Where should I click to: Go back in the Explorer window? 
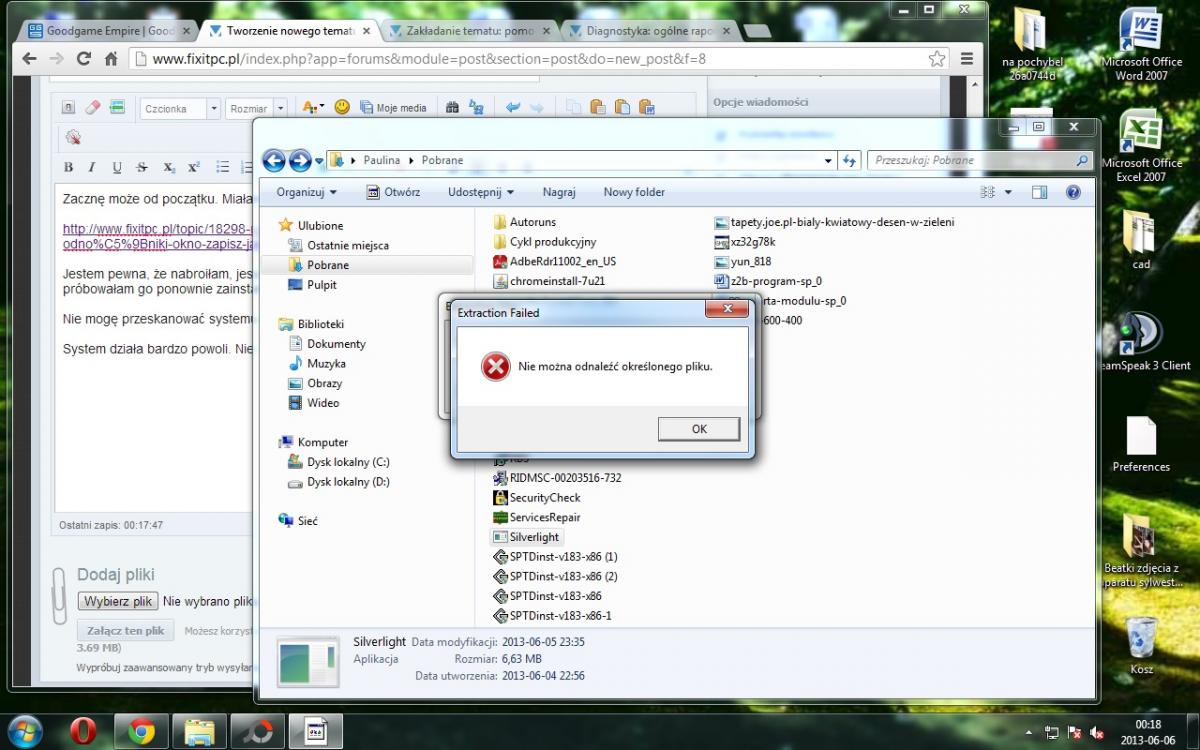coord(274,160)
